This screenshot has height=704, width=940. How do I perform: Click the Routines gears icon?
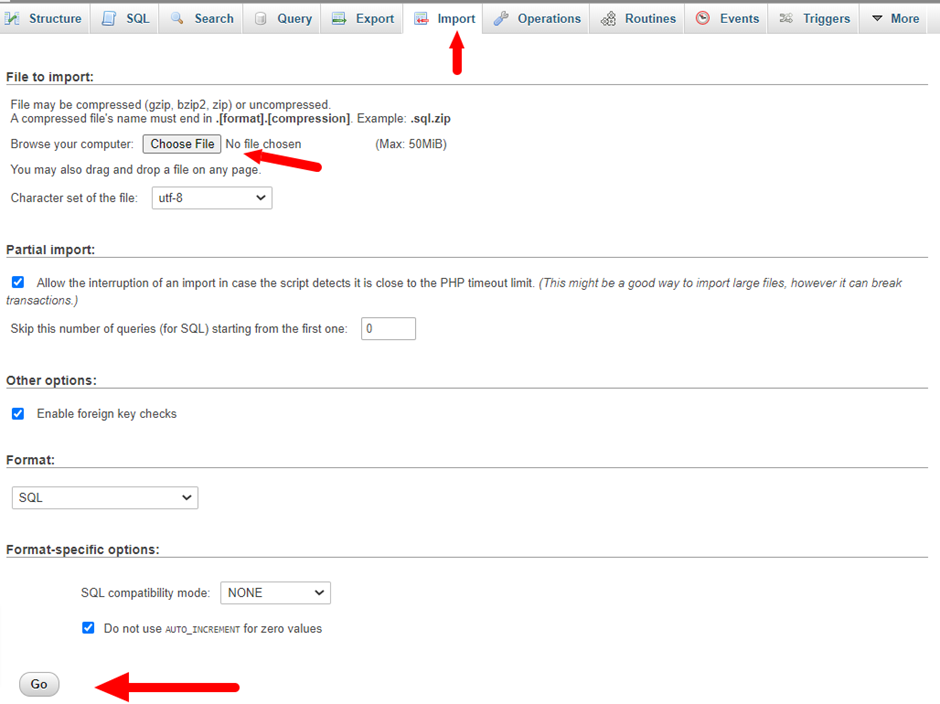[x=608, y=19]
